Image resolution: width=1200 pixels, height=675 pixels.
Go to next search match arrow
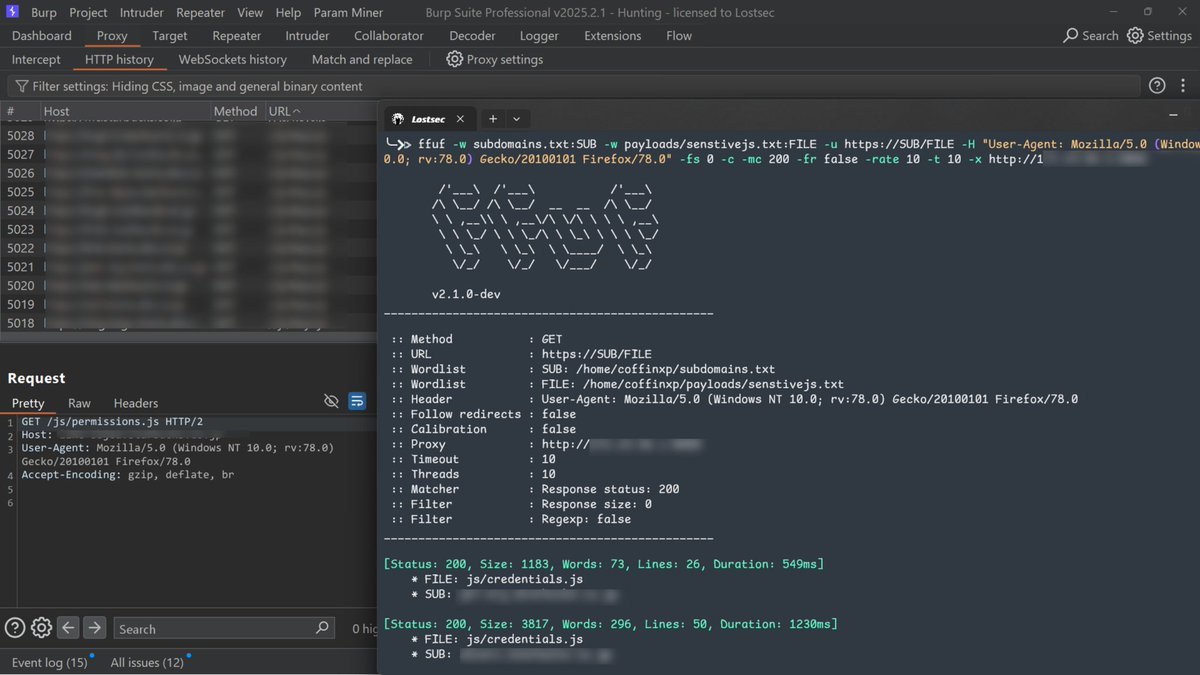point(94,628)
